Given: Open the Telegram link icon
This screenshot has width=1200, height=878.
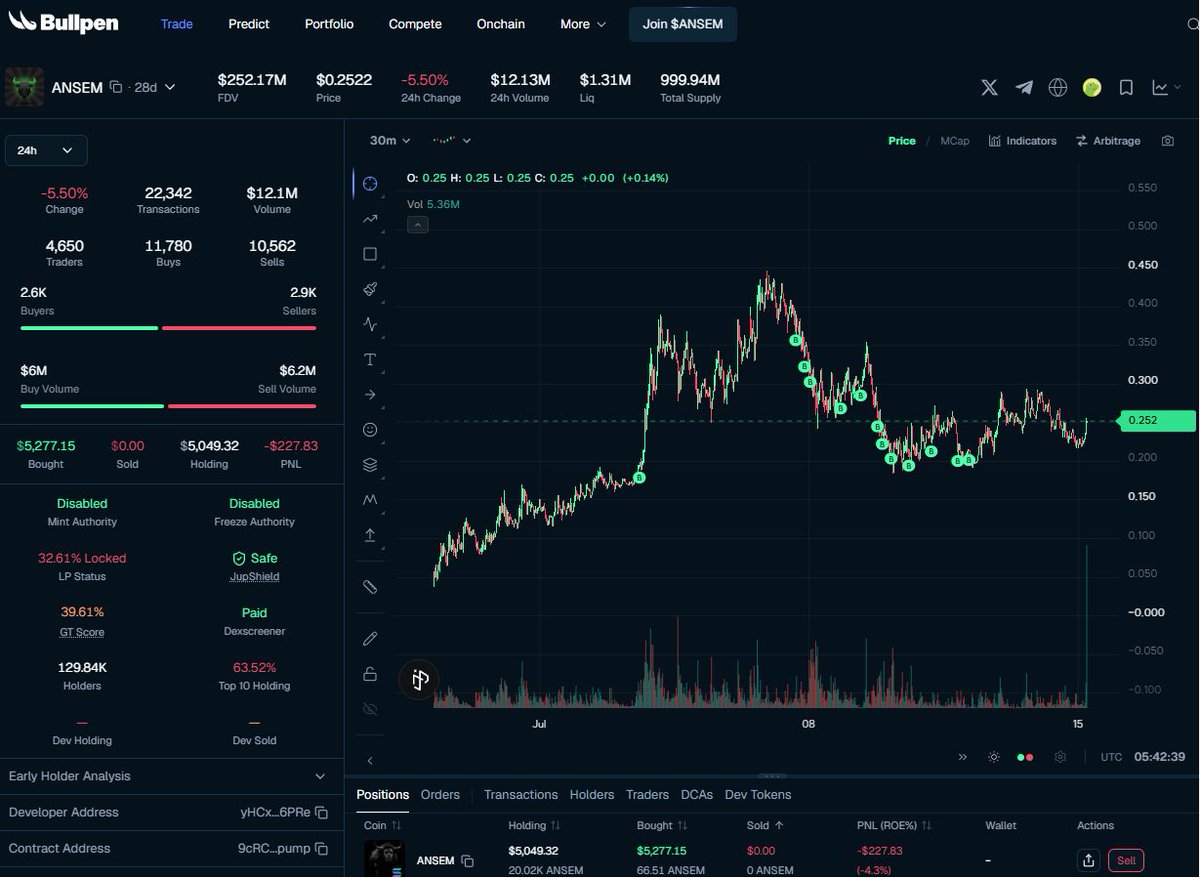Looking at the screenshot, I should [x=1024, y=88].
